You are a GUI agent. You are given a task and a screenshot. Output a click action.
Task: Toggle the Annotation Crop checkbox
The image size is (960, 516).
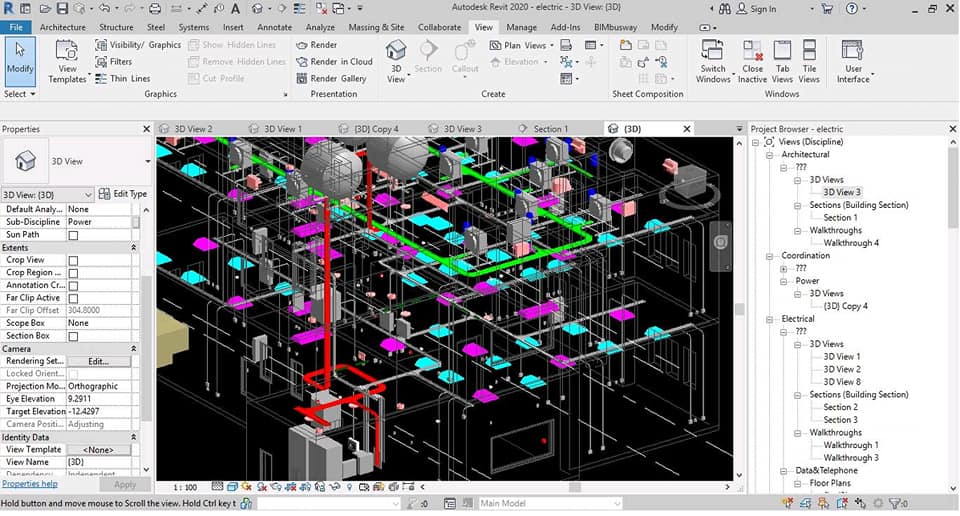pyautogui.click(x=73, y=286)
